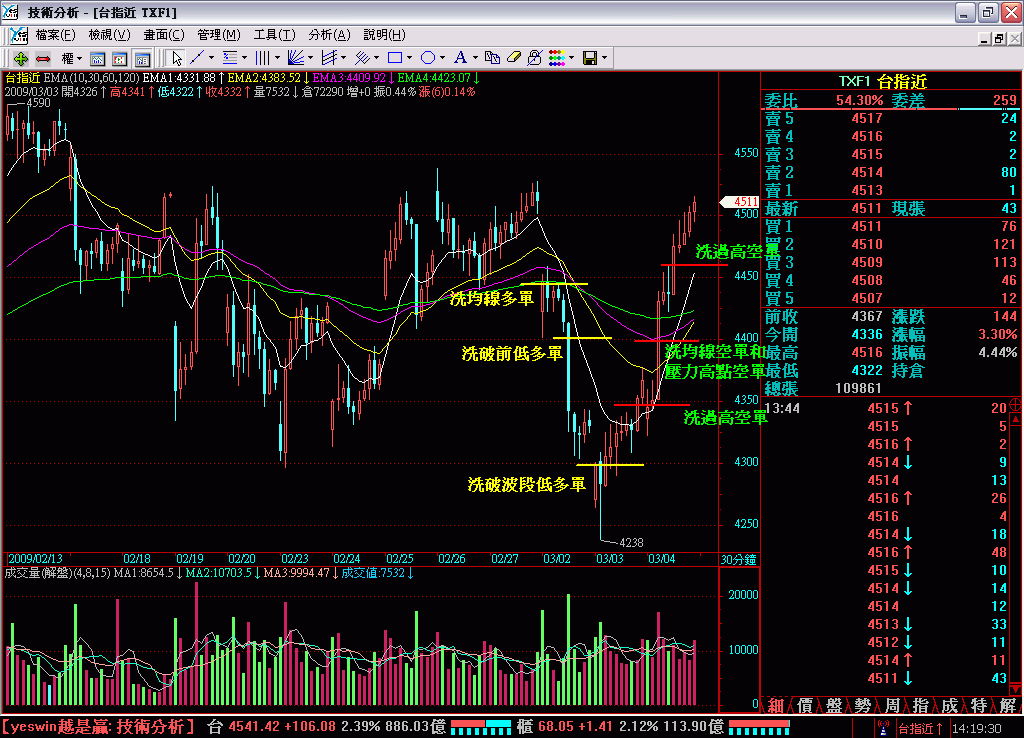Screen dimensions: 1024x738
Task: Select the horizontal retracement lines tool
Action: pyautogui.click(x=230, y=59)
